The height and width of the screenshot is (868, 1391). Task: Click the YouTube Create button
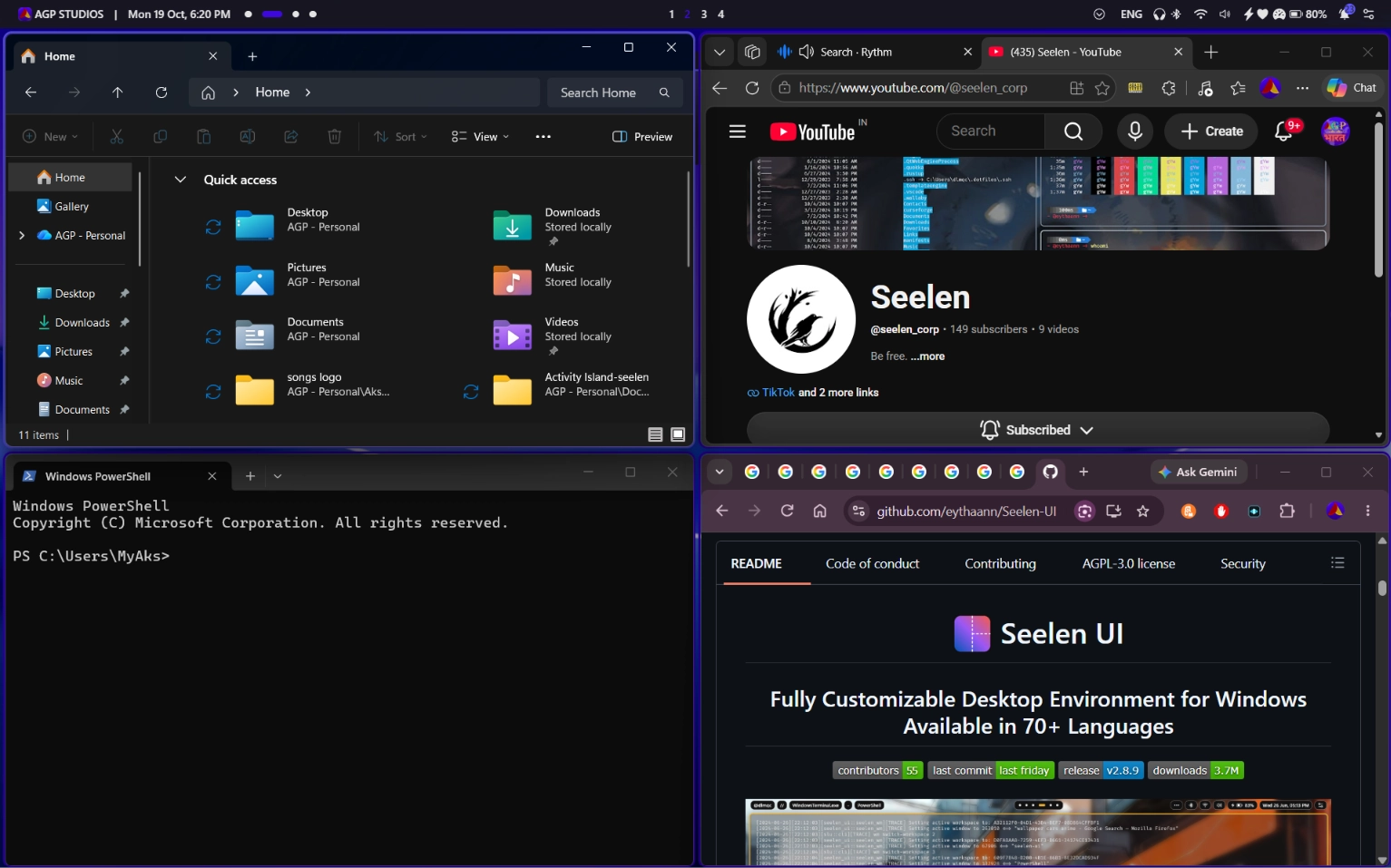(x=1211, y=132)
